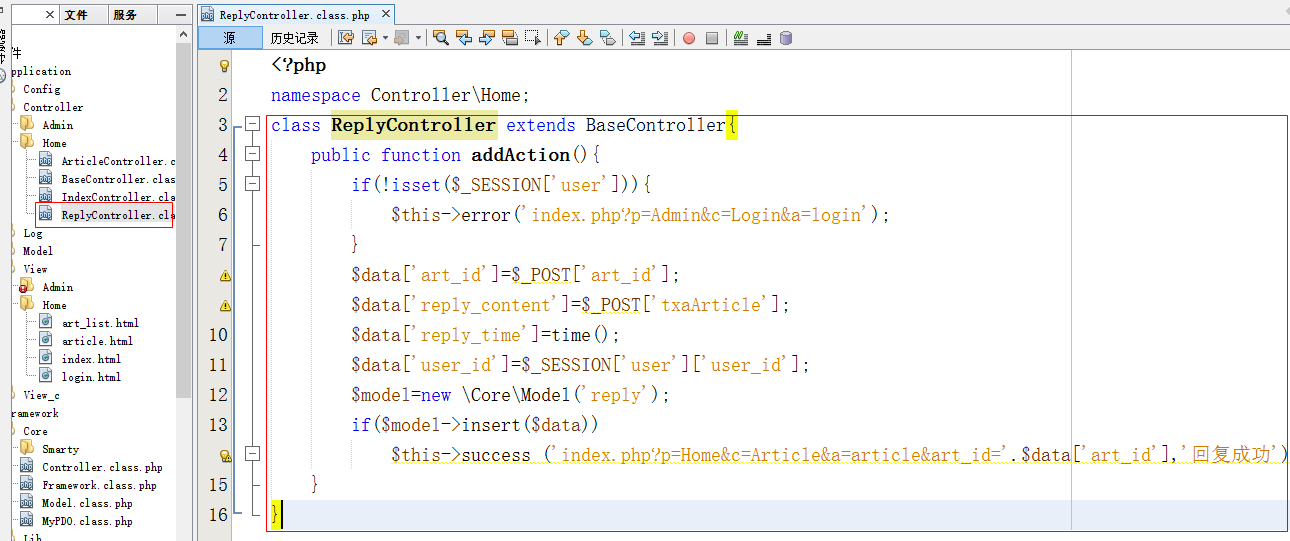The width and height of the screenshot is (1290, 541).
Task: Toggle Rectangular Selection mode icon
Action: tap(533, 38)
